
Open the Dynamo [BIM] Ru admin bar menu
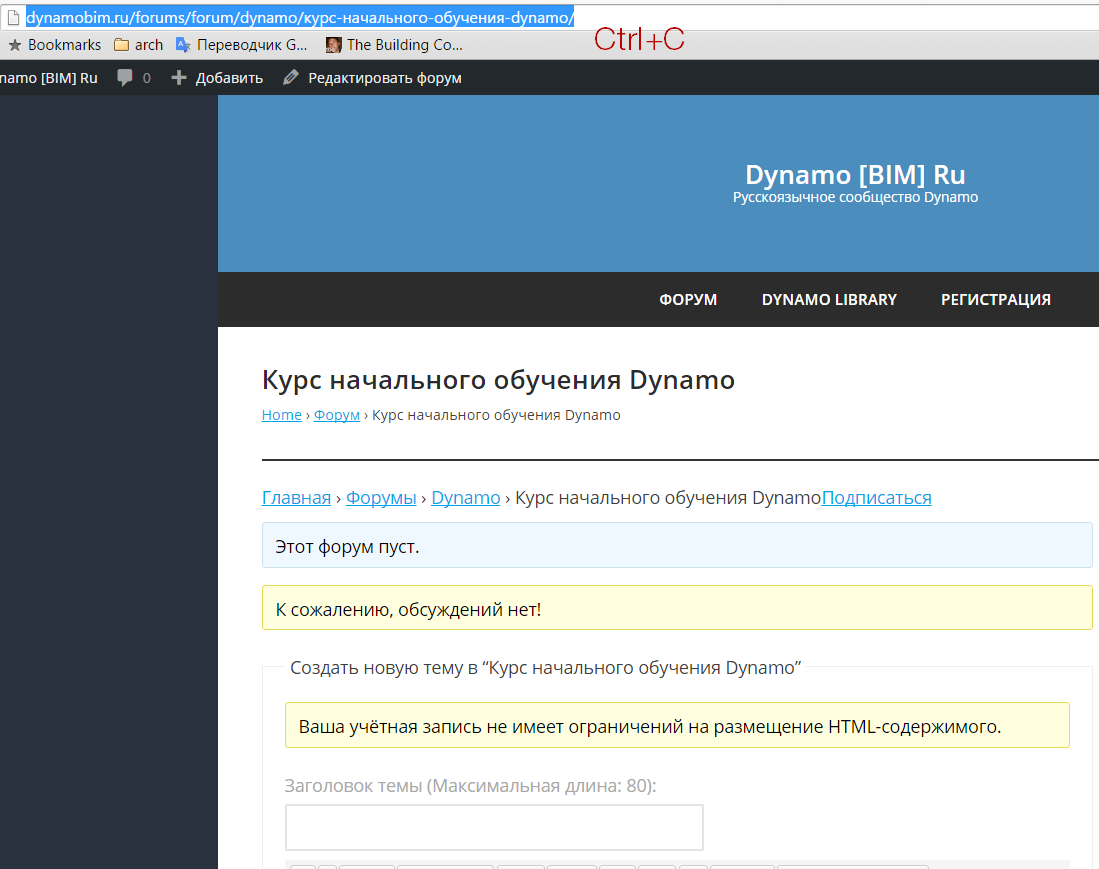click(x=48, y=78)
